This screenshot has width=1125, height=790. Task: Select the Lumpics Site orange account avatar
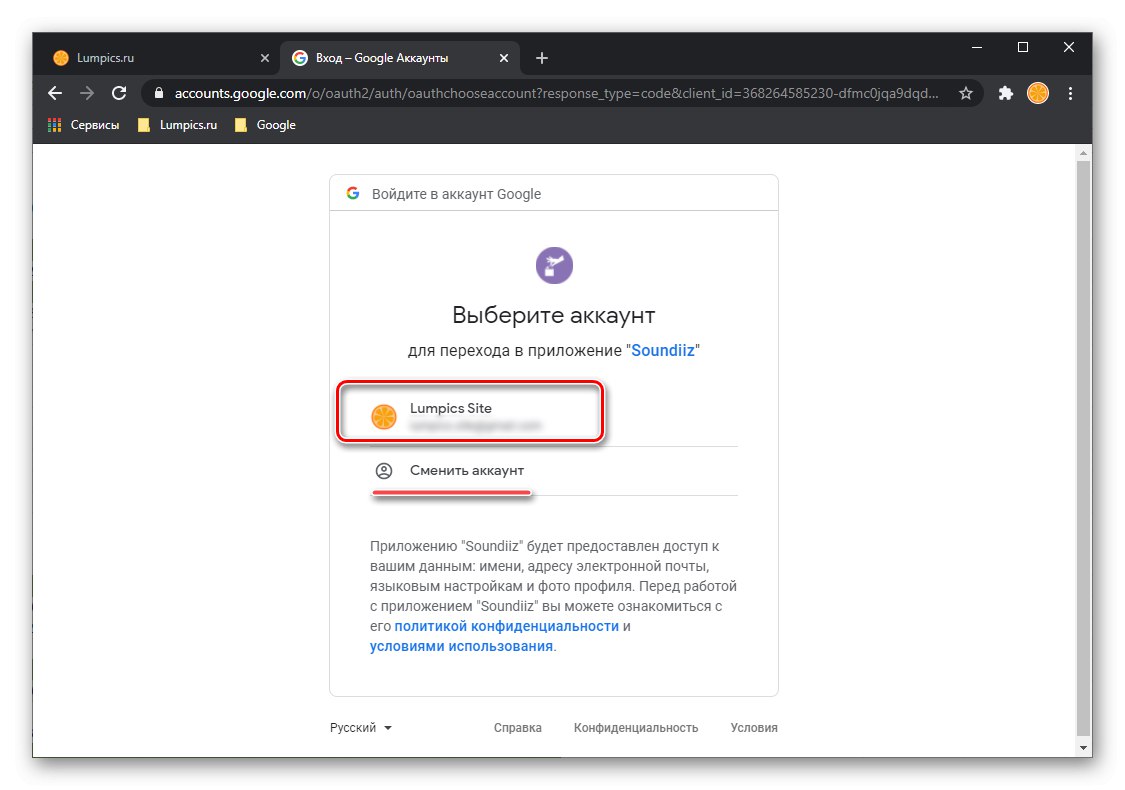pyautogui.click(x=383, y=416)
